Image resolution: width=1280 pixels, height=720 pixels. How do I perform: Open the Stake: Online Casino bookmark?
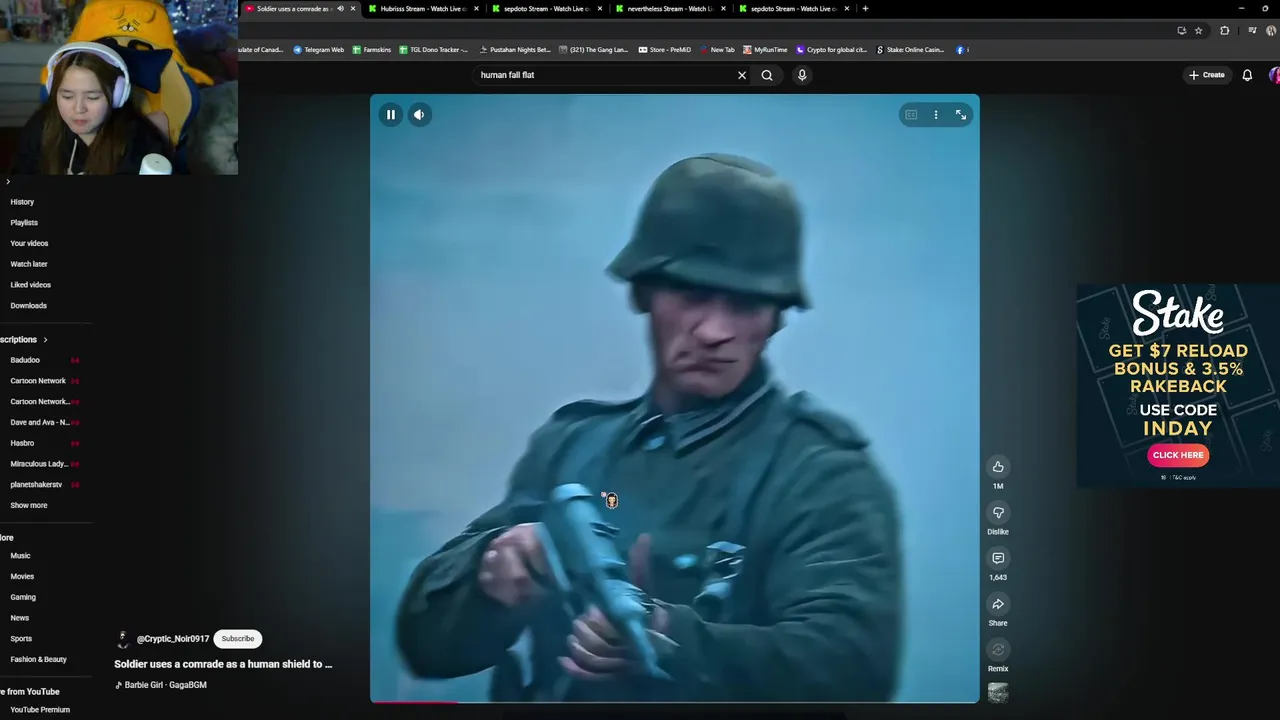click(909, 50)
